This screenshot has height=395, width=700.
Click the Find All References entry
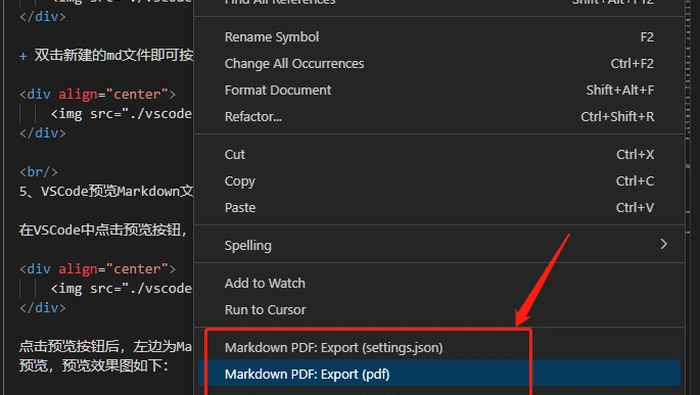coord(439,3)
